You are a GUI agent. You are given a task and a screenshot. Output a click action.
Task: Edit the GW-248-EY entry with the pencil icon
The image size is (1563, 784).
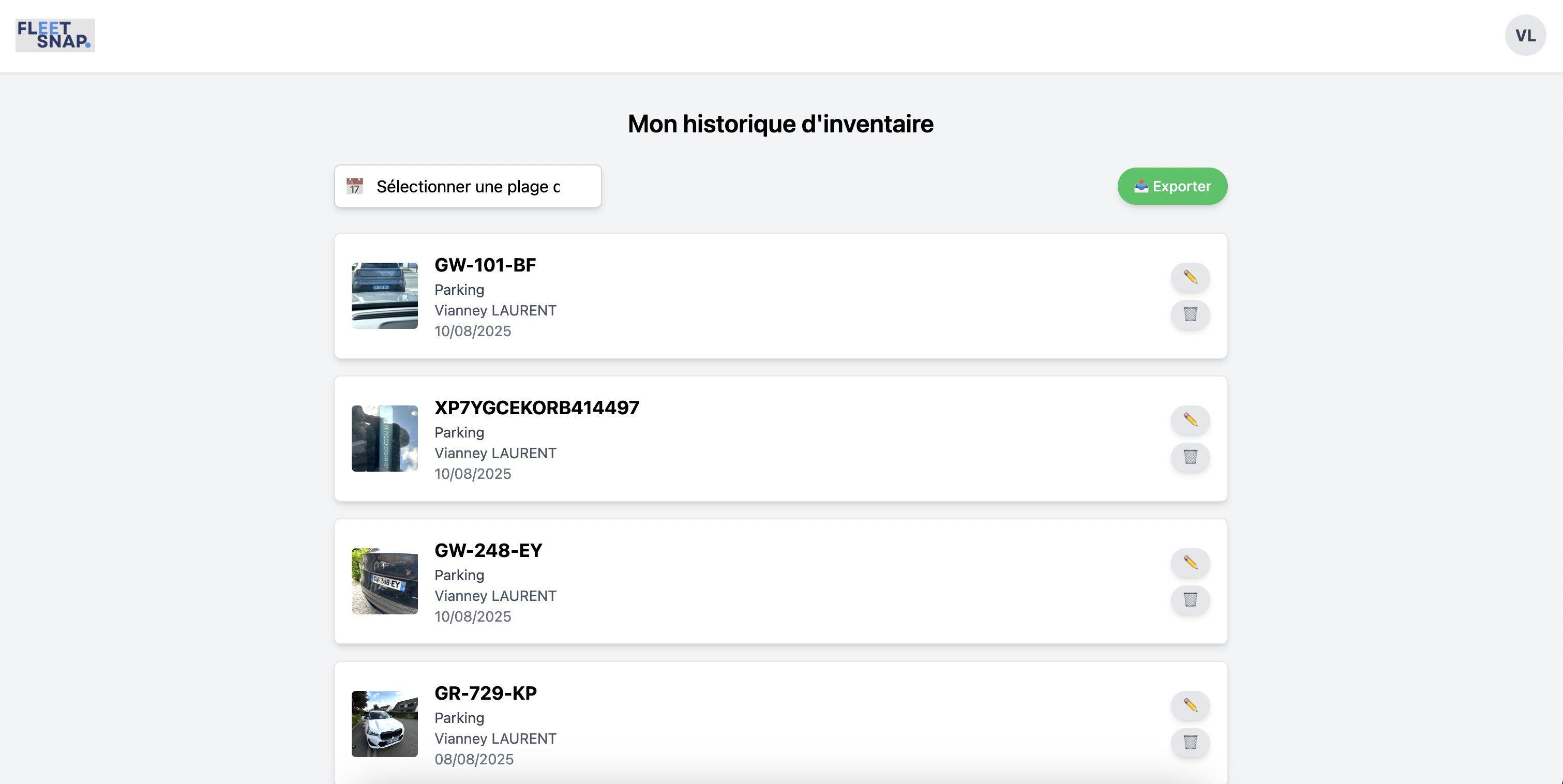click(1191, 563)
